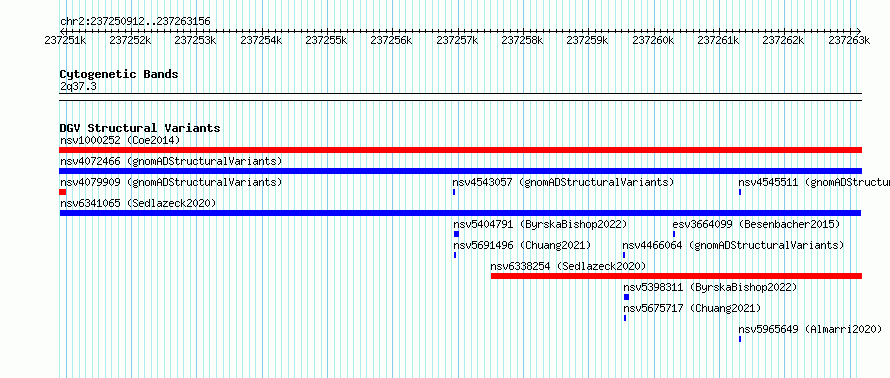Open the nsv5965649 (Almarri2020) label
The image size is (890, 378).
(810, 329)
